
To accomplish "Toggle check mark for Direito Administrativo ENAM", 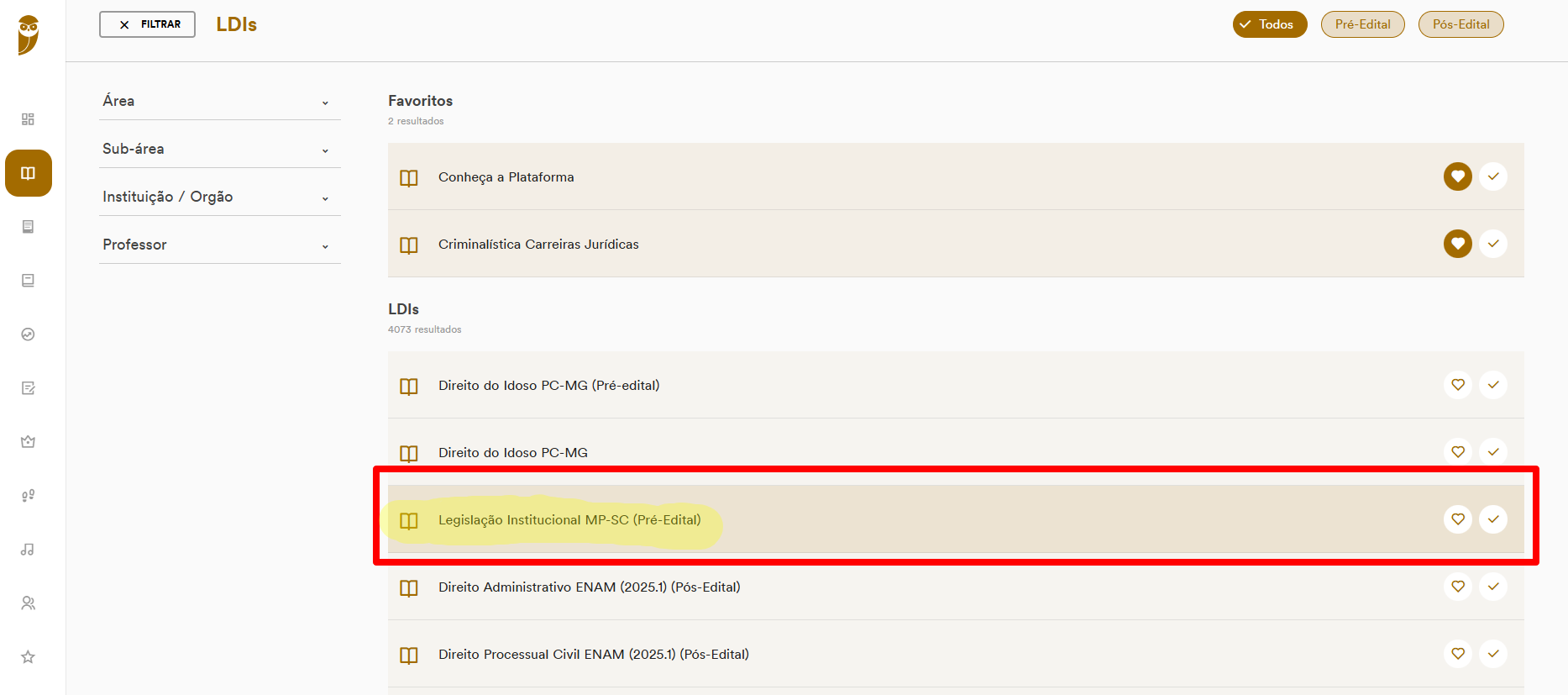I will [1493, 587].
